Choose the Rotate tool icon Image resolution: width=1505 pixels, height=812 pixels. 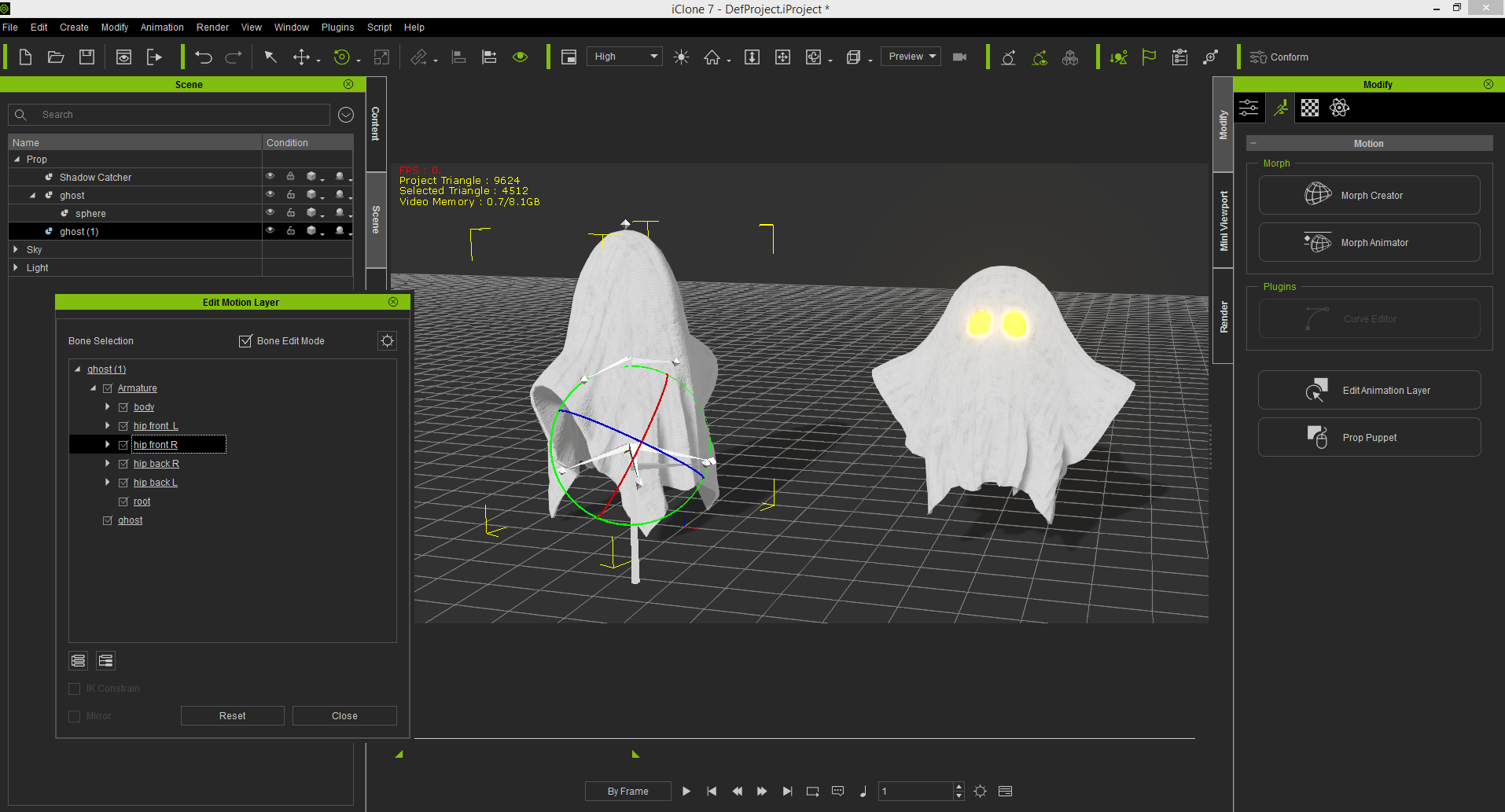(x=342, y=57)
